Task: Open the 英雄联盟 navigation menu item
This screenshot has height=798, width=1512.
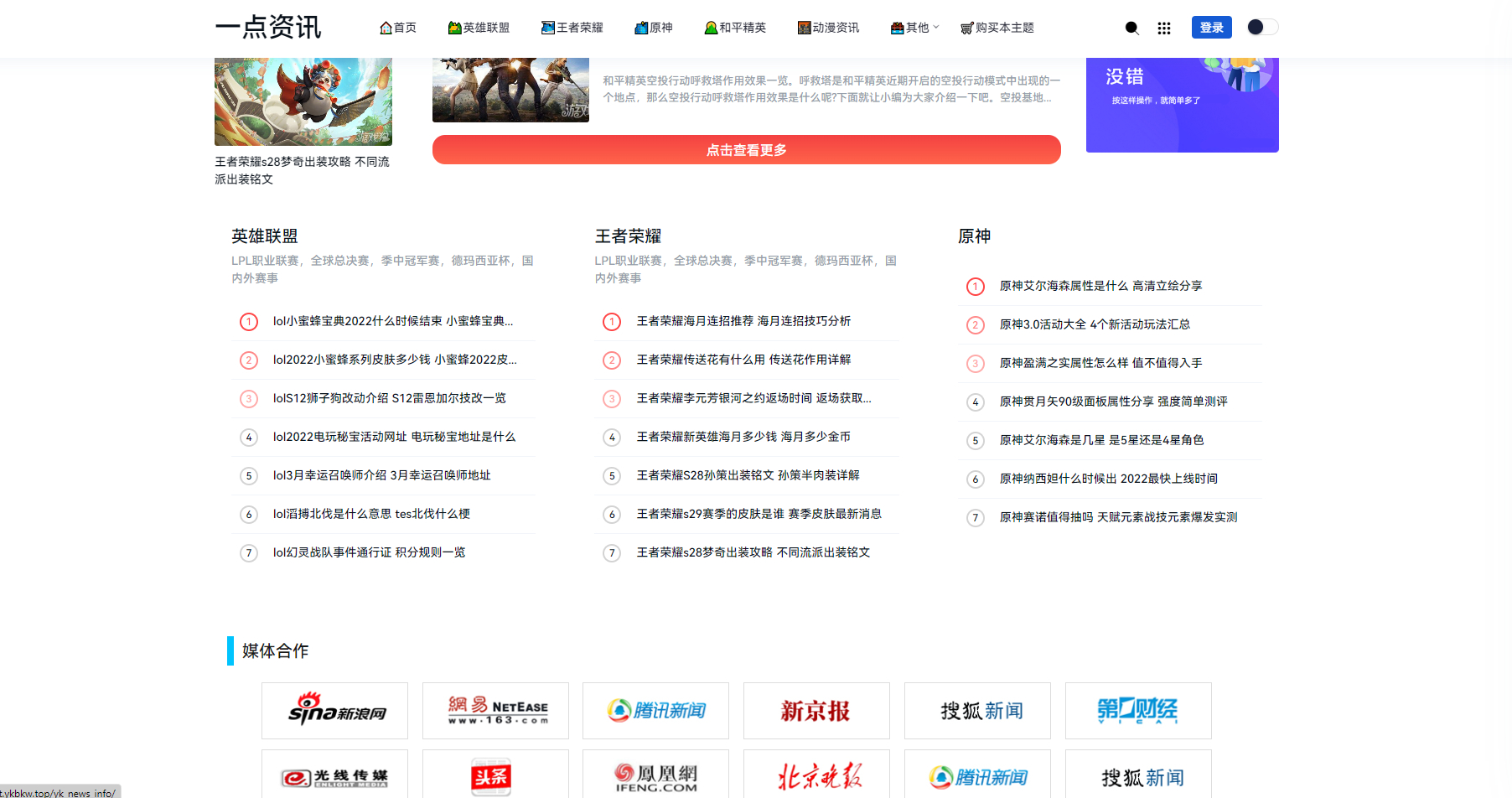Action: coord(479,28)
